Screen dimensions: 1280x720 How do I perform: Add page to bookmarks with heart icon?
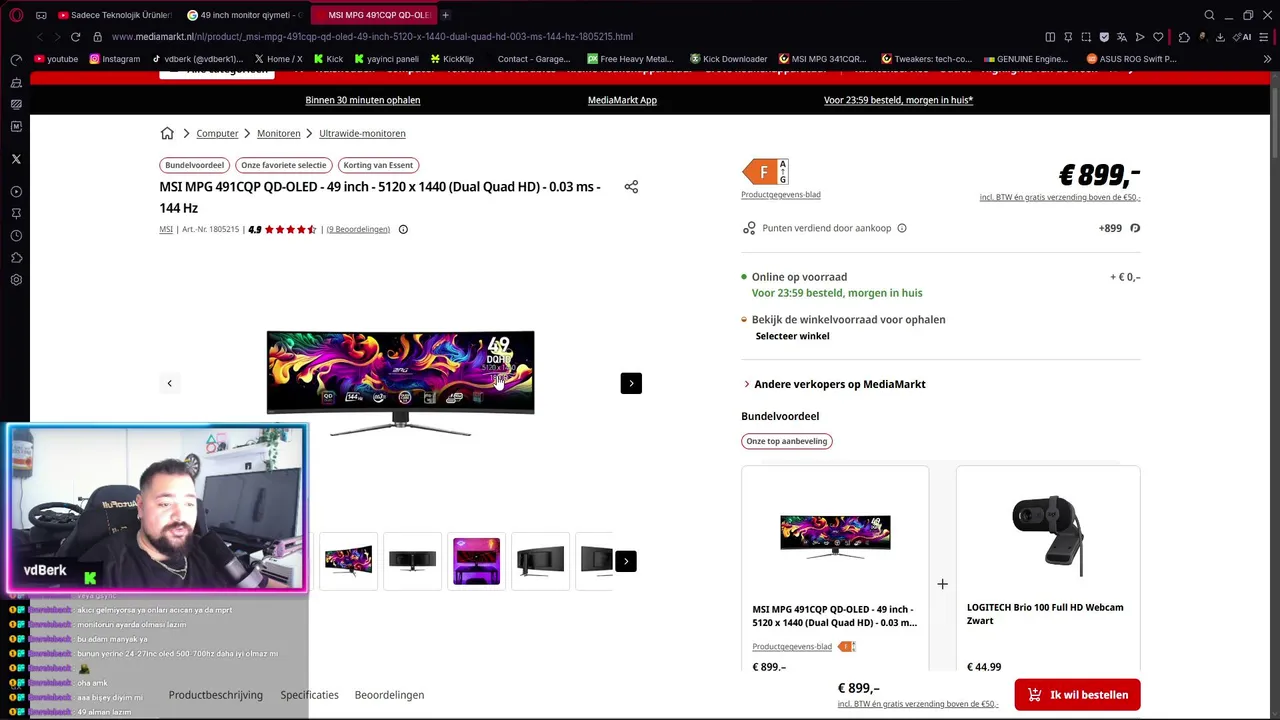(1158, 37)
